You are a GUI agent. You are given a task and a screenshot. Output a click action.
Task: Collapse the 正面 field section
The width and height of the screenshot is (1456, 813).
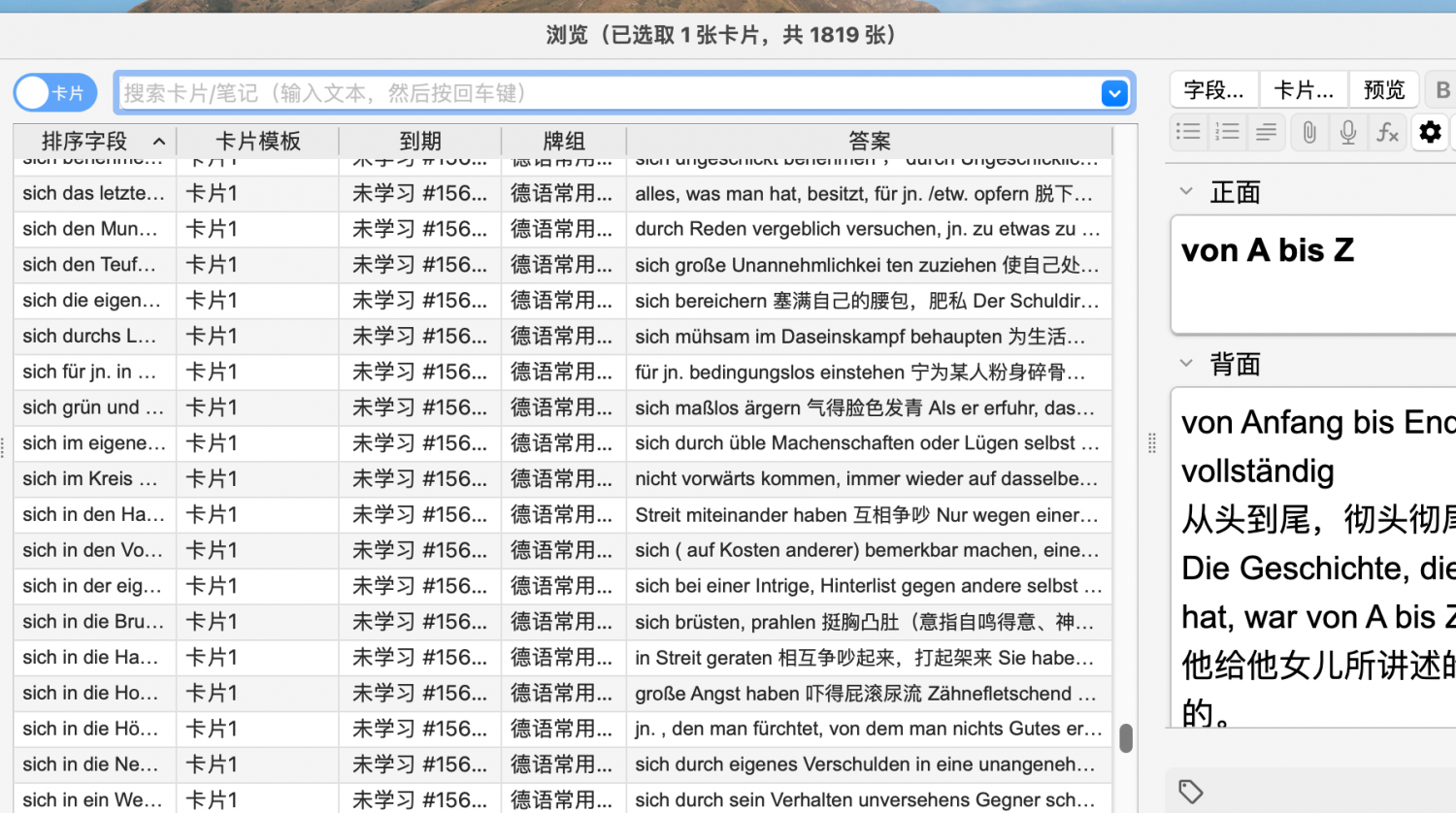coord(1186,192)
